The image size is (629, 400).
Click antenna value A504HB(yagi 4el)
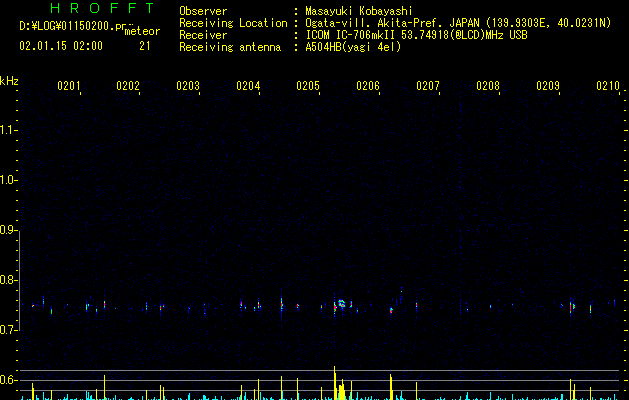pos(353,47)
